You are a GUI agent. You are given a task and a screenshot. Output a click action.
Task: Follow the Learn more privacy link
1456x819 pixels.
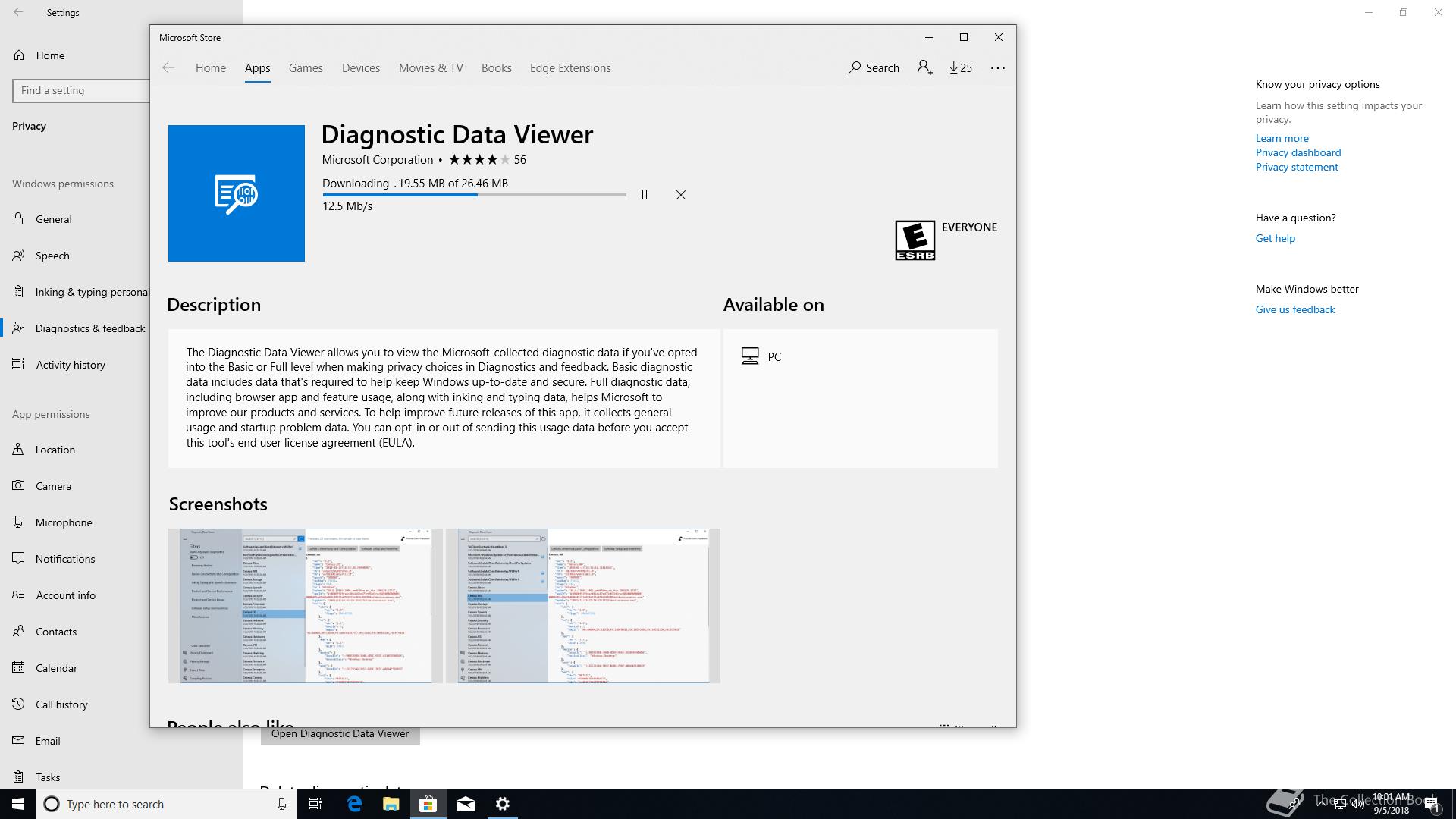[1282, 138]
